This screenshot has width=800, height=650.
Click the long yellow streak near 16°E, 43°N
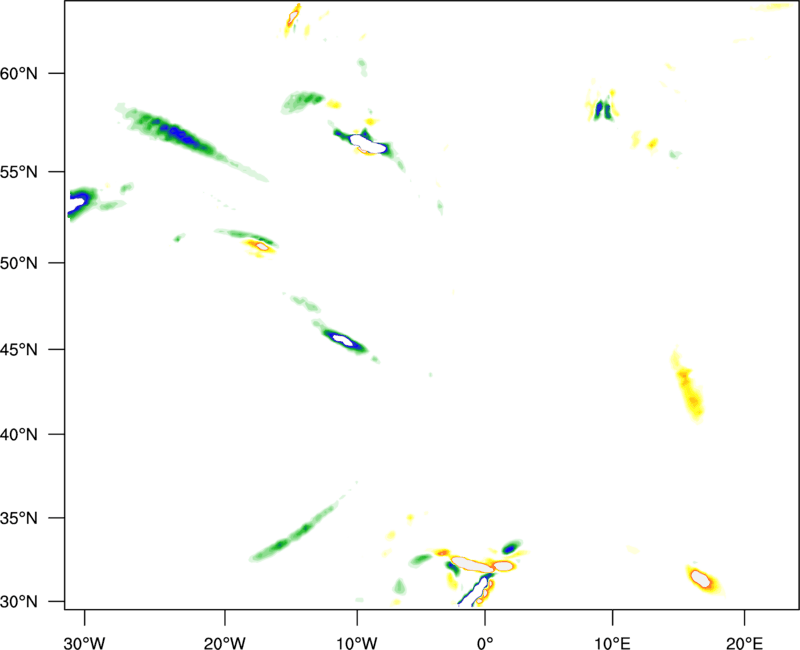(x=688, y=385)
